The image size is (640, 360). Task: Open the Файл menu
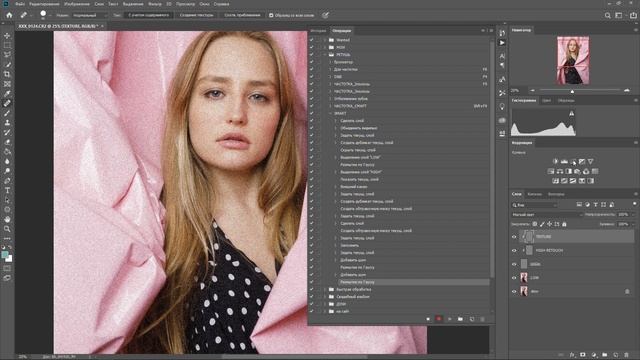point(20,4)
